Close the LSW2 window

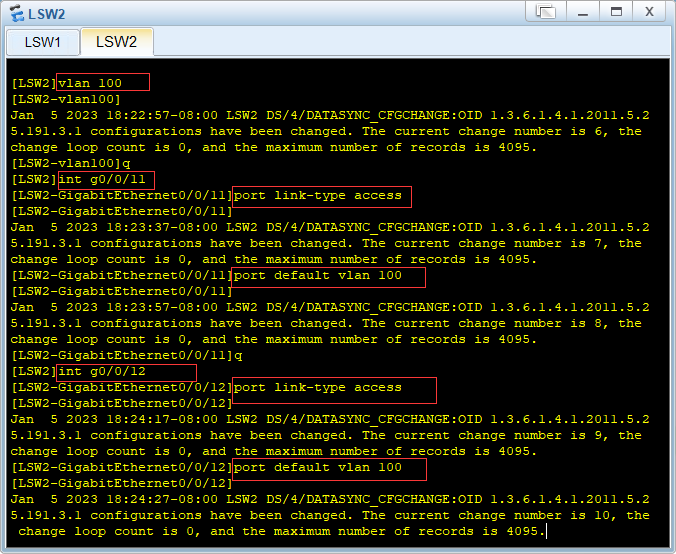pyautogui.click(x=649, y=11)
